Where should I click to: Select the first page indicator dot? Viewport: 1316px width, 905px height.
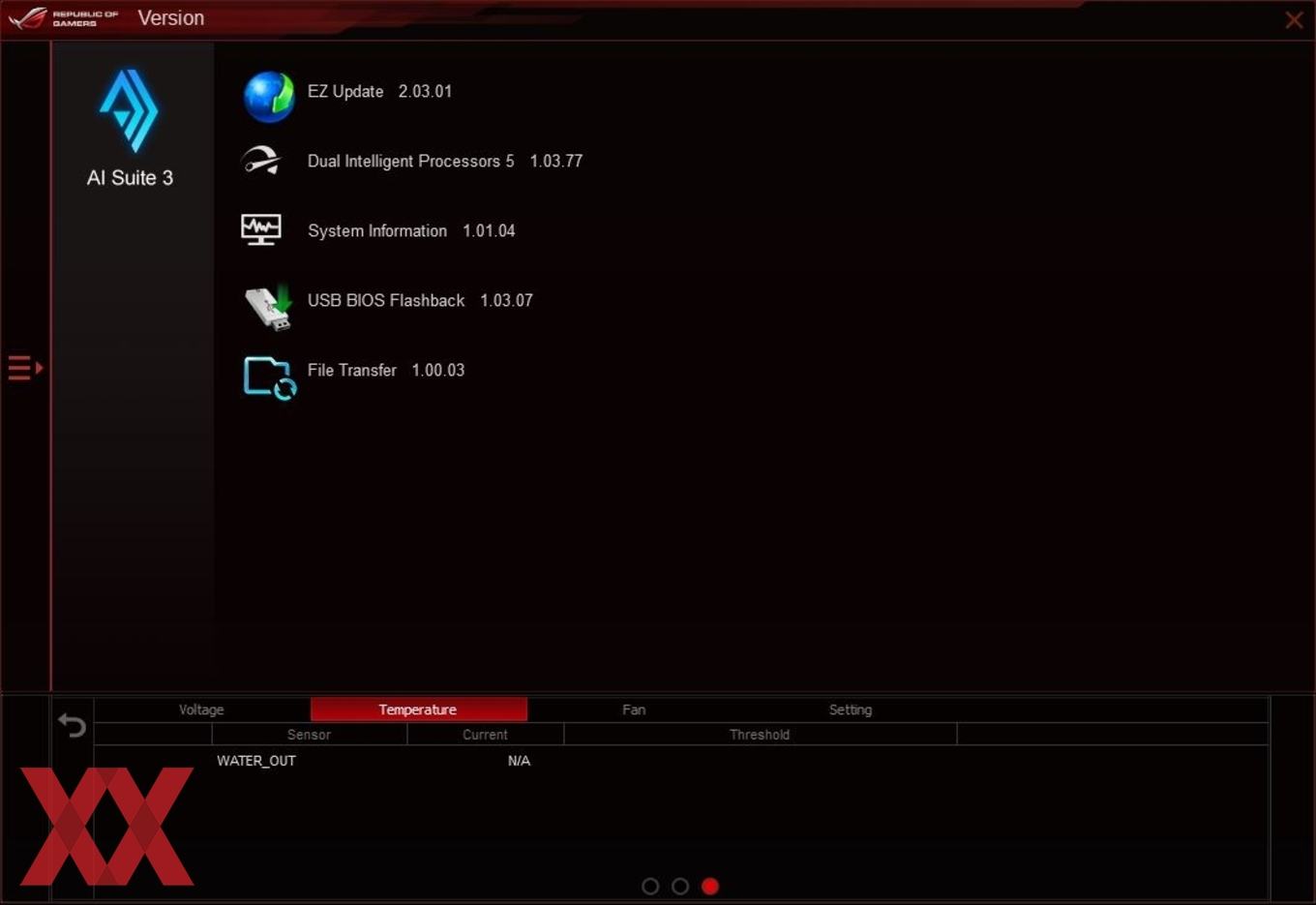coord(650,886)
